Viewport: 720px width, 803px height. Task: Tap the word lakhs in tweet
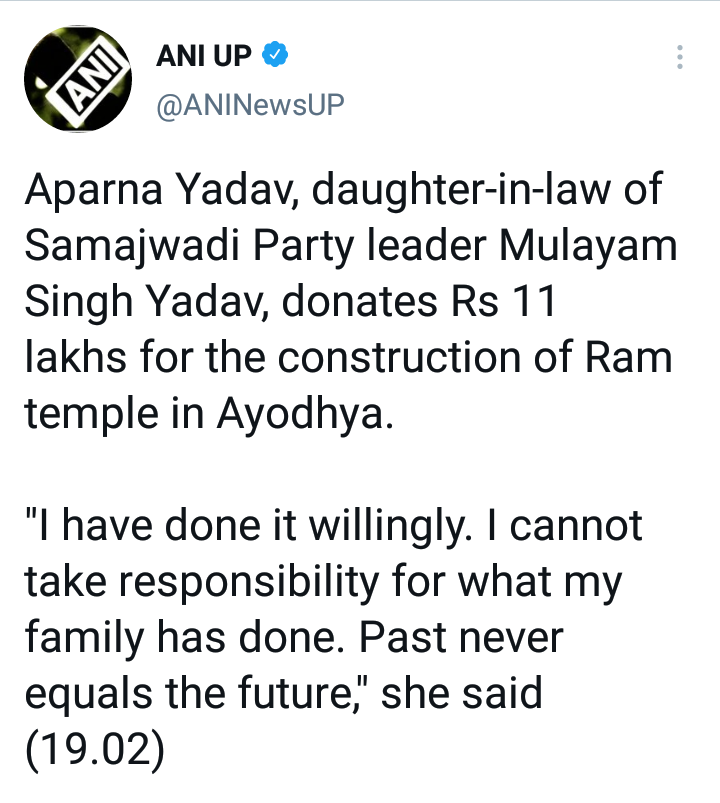[x=72, y=356]
